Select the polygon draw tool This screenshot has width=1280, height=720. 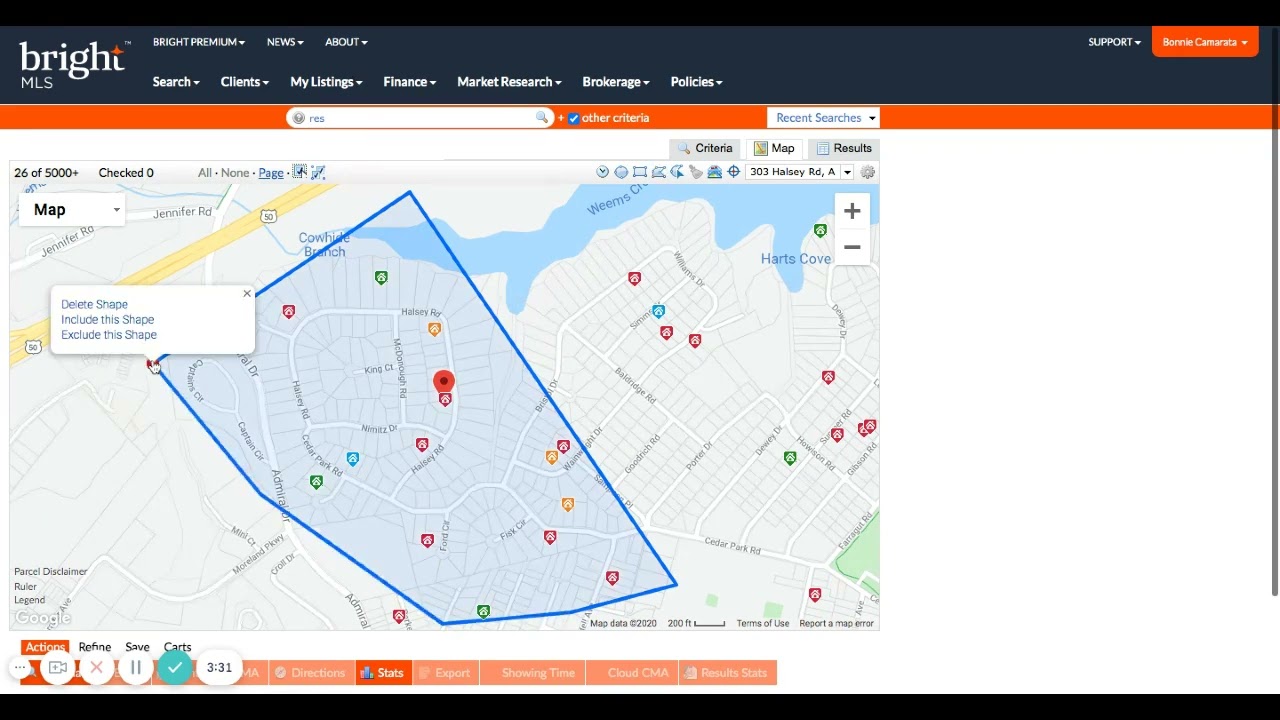pos(659,172)
